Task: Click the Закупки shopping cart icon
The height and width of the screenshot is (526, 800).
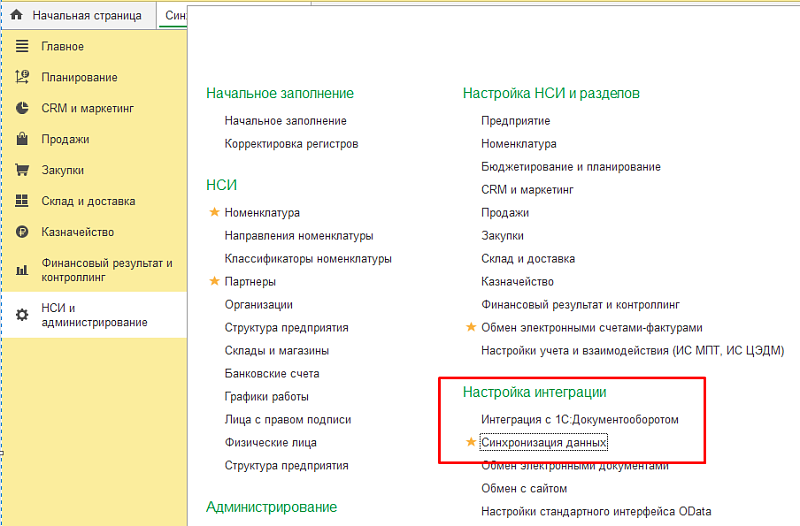Action: pos(22,170)
